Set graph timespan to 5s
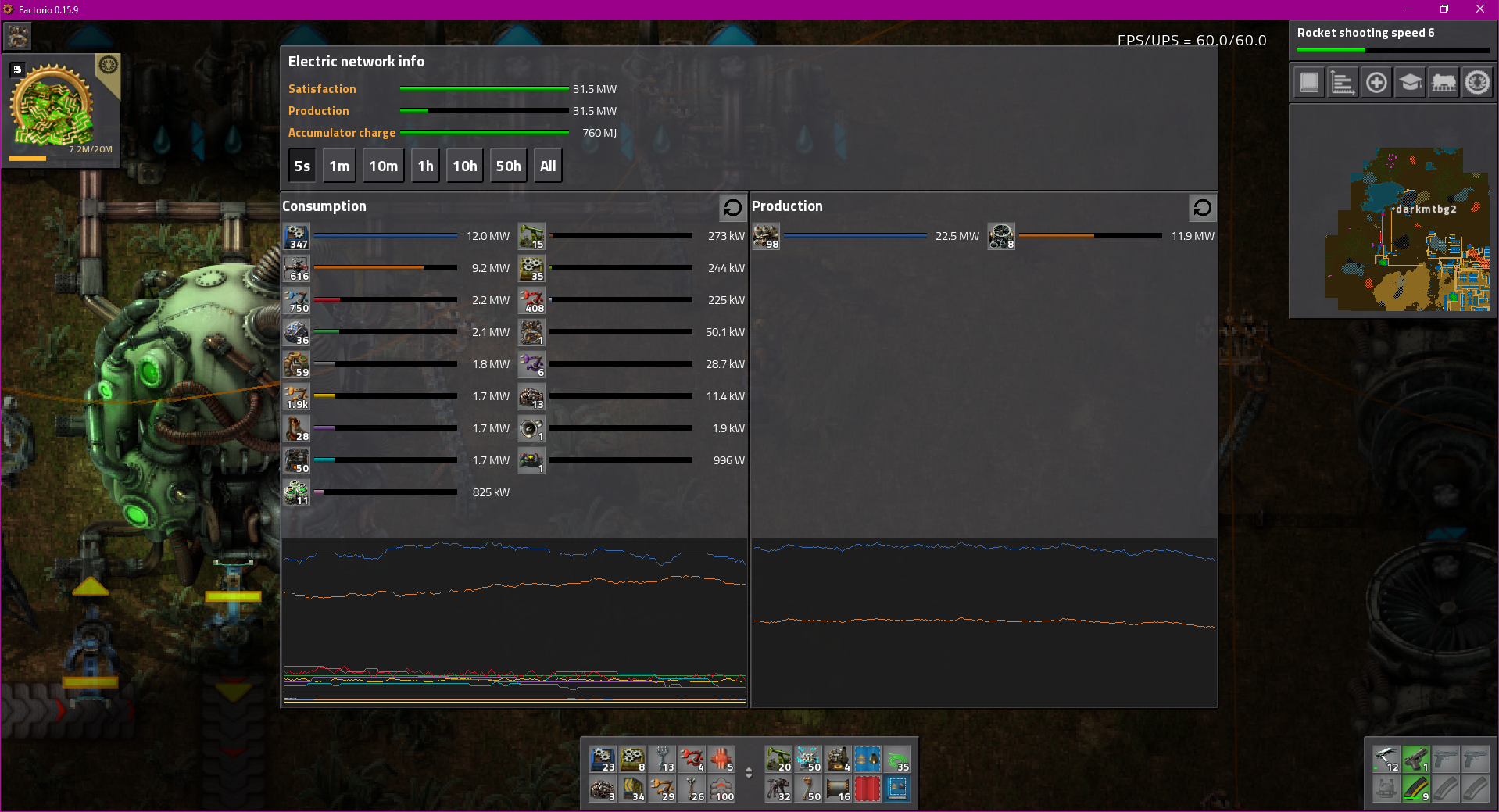Viewport: 1499px width, 812px height. (302, 166)
